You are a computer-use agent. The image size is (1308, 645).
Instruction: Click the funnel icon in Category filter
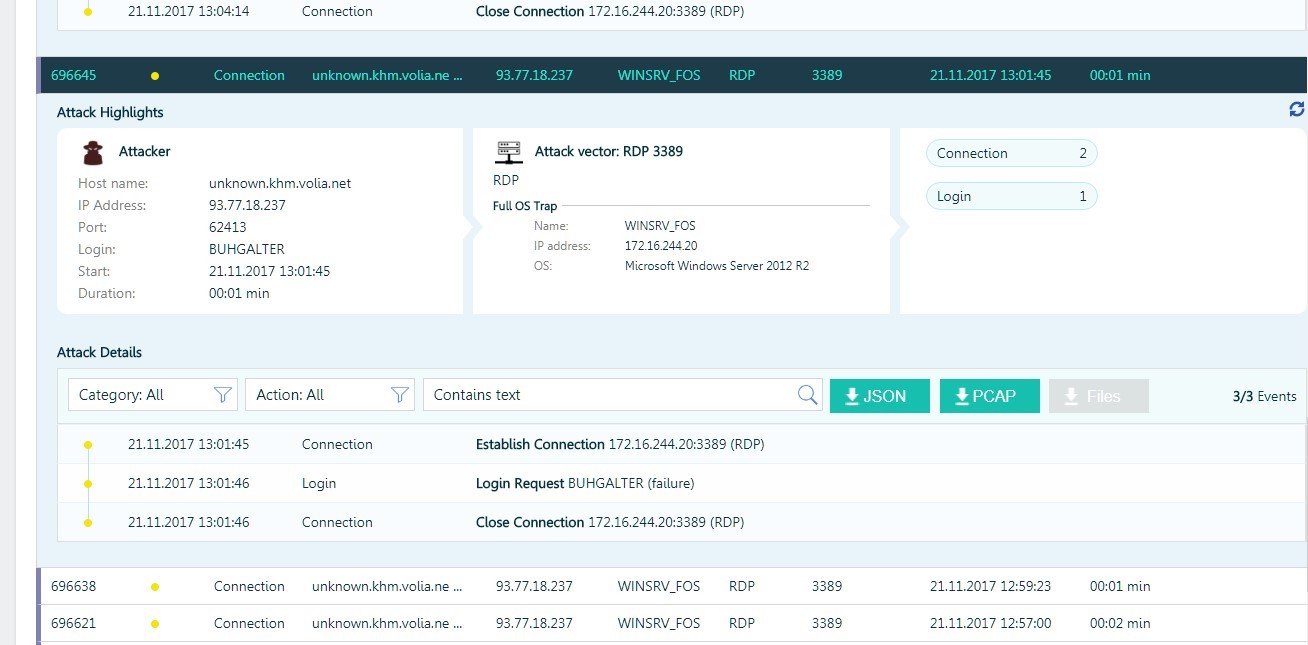click(223, 395)
